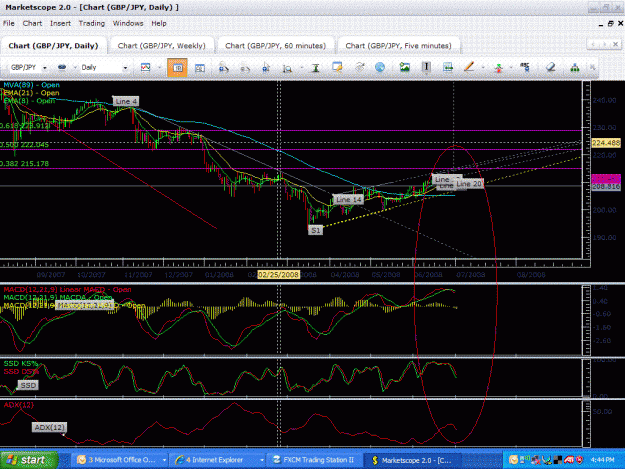Click the tab strip left arrow
Screen dimensions: 625x469
click(593, 44)
